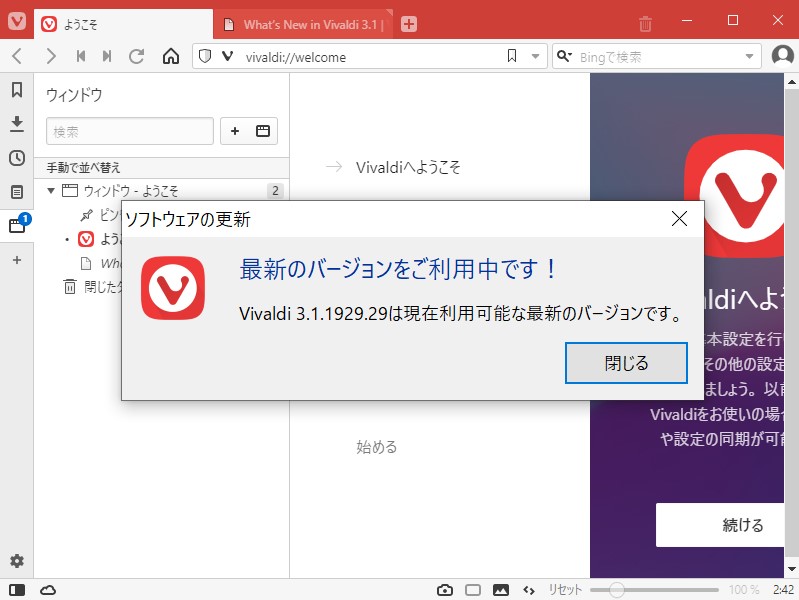Image resolution: width=799 pixels, height=600 pixels.
Task: Open search history dropdown arrow
Action: [x=749, y=57]
